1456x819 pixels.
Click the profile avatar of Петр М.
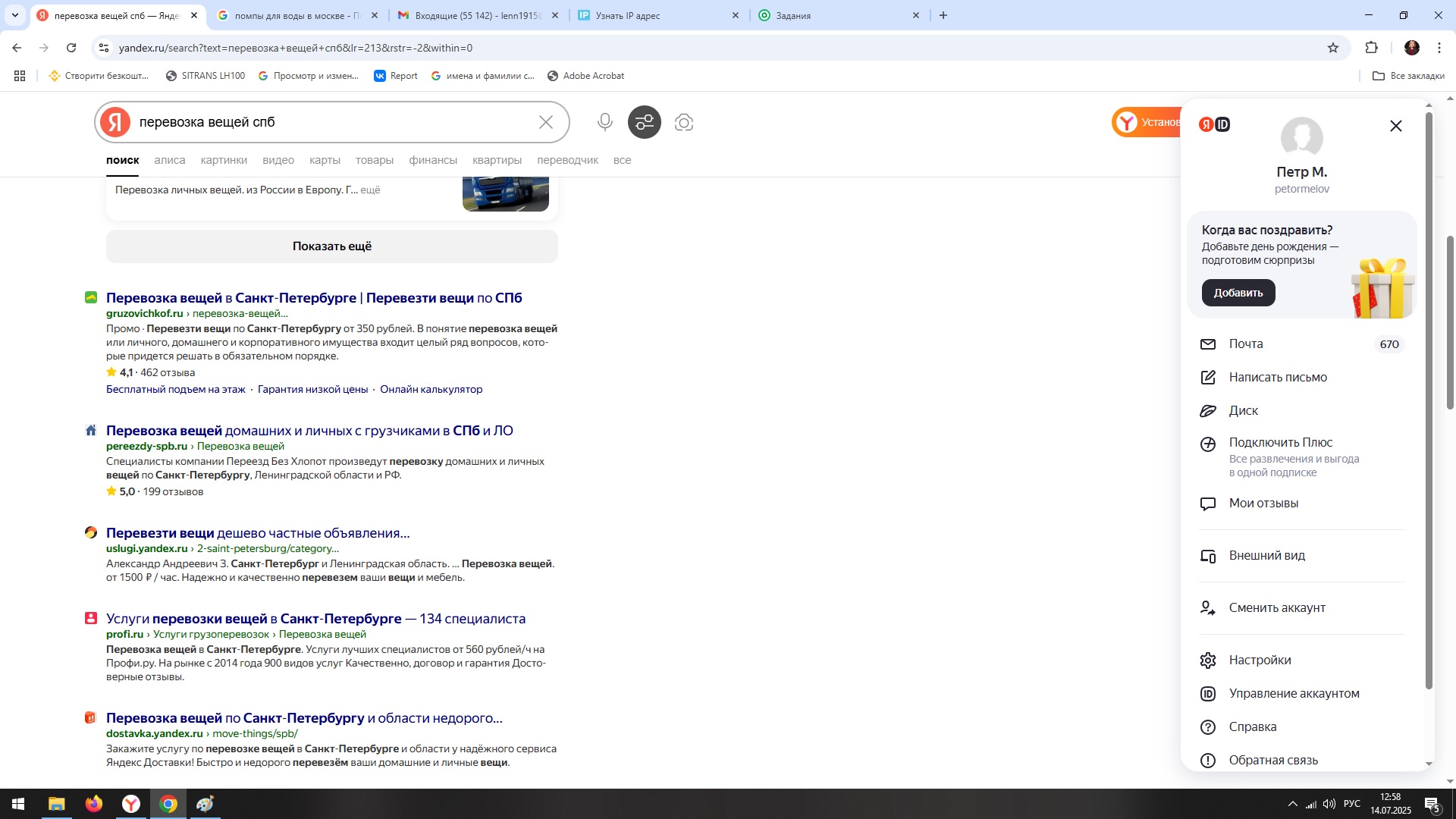pos(1301,138)
